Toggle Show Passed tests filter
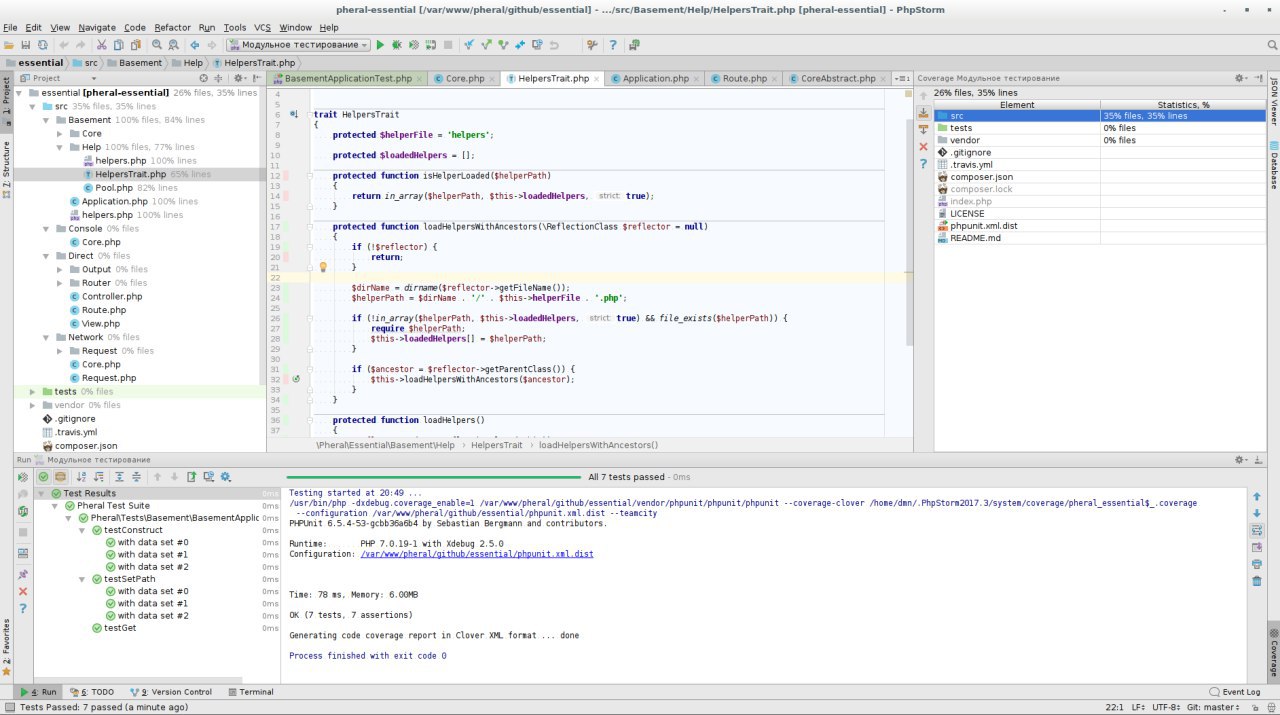Viewport: 1280px width, 715px height. pyautogui.click(x=43, y=477)
